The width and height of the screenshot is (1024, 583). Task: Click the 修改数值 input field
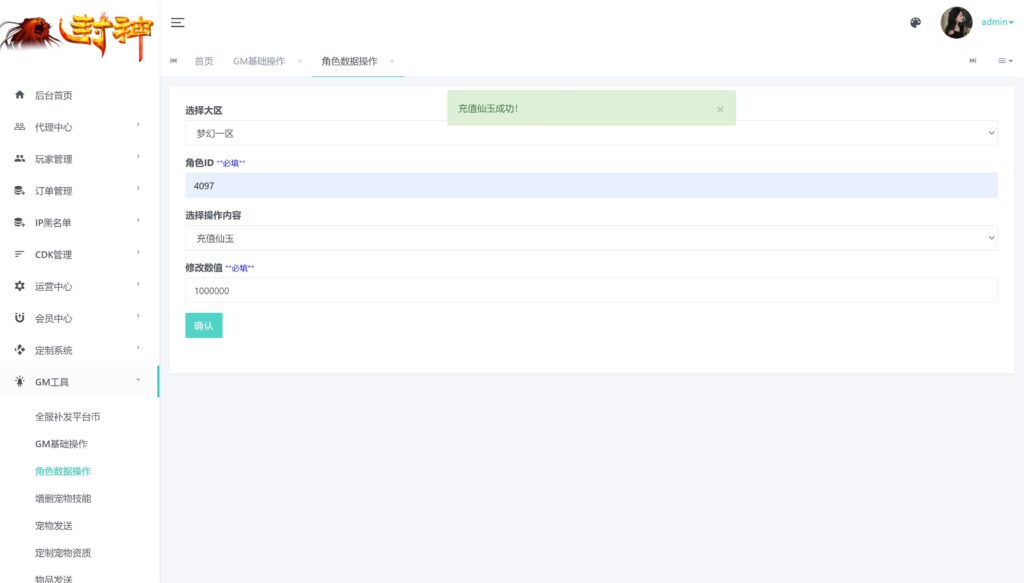pyautogui.click(x=591, y=290)
